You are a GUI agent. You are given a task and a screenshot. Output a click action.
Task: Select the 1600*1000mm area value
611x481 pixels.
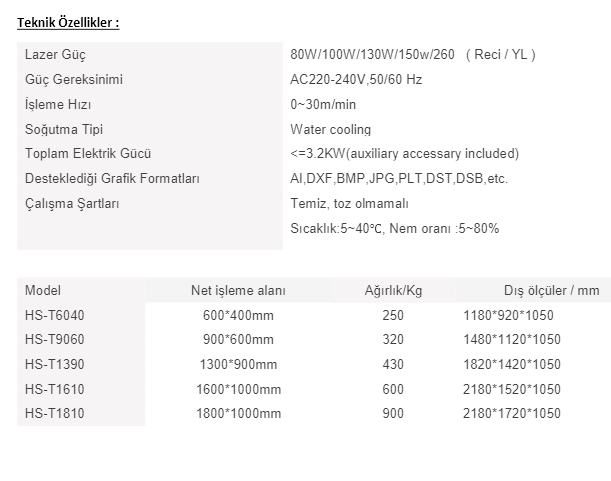[238, 389]
